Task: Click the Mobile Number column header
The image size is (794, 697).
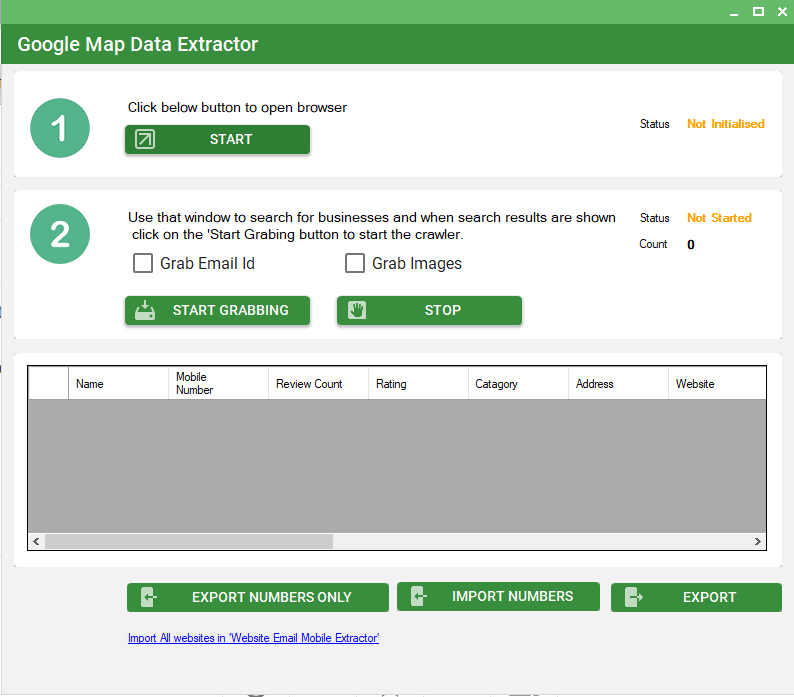Action: click(x=218, y=384)
